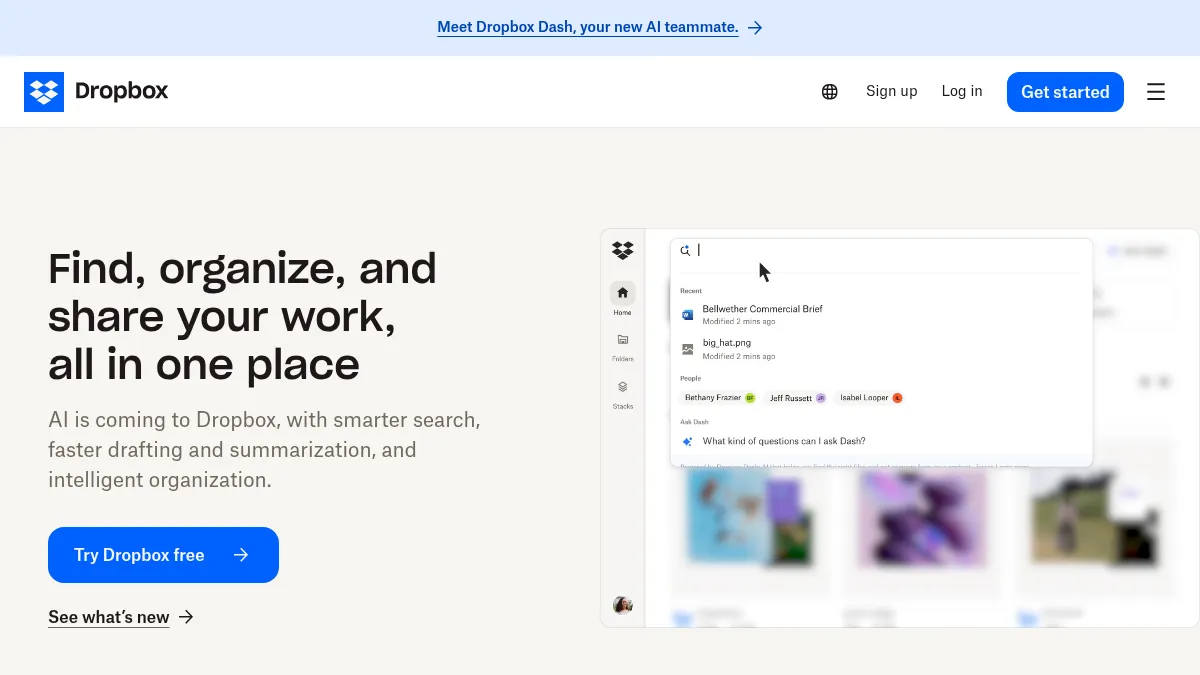The image size is (1200, 675).
Task: Select the Jeff Russett people chip
Action: 795,397
